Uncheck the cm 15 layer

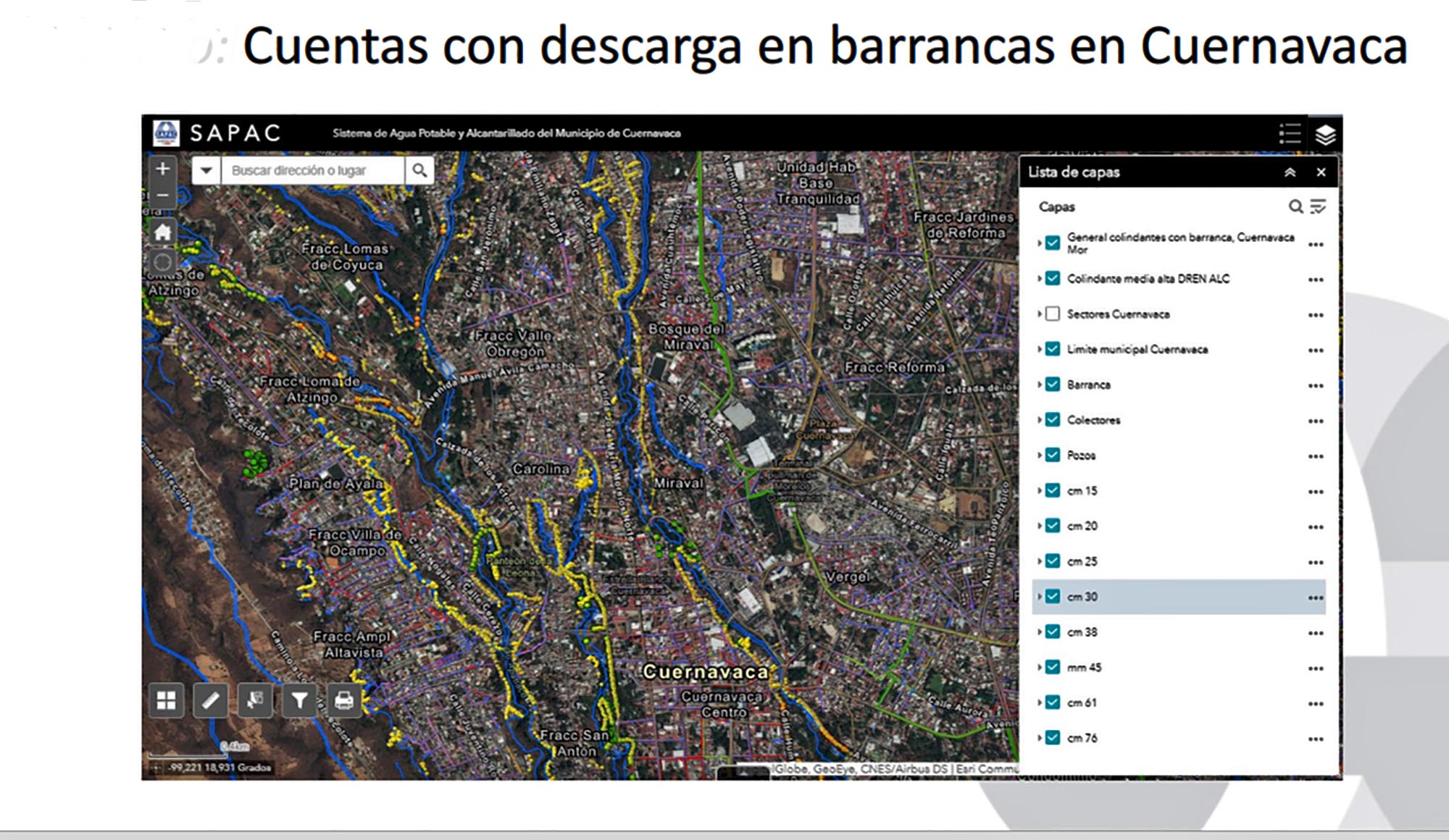1053,490
